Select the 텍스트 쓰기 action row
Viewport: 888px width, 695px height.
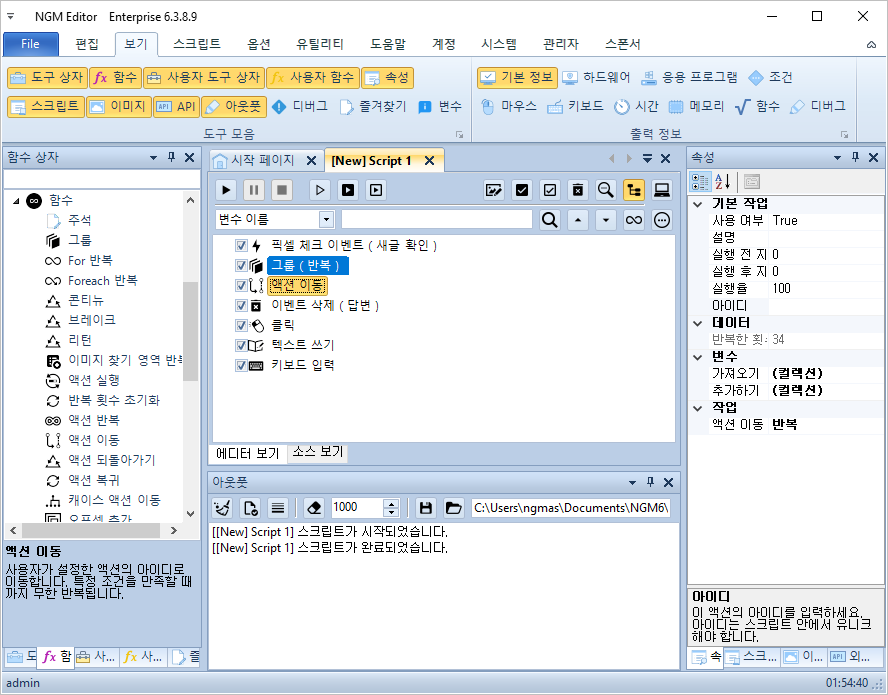click(x=302, y=345)
